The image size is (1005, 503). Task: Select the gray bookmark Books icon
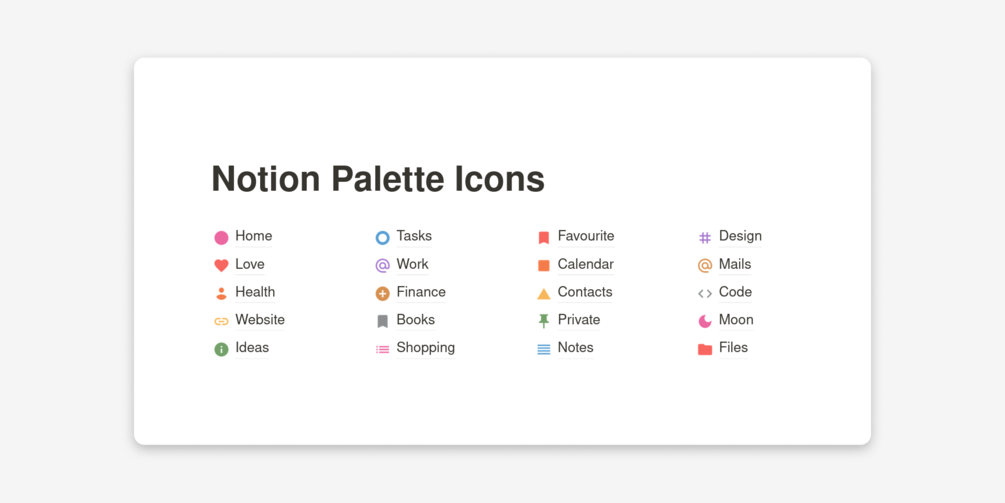pyautogui.click(x=382, y=321)
